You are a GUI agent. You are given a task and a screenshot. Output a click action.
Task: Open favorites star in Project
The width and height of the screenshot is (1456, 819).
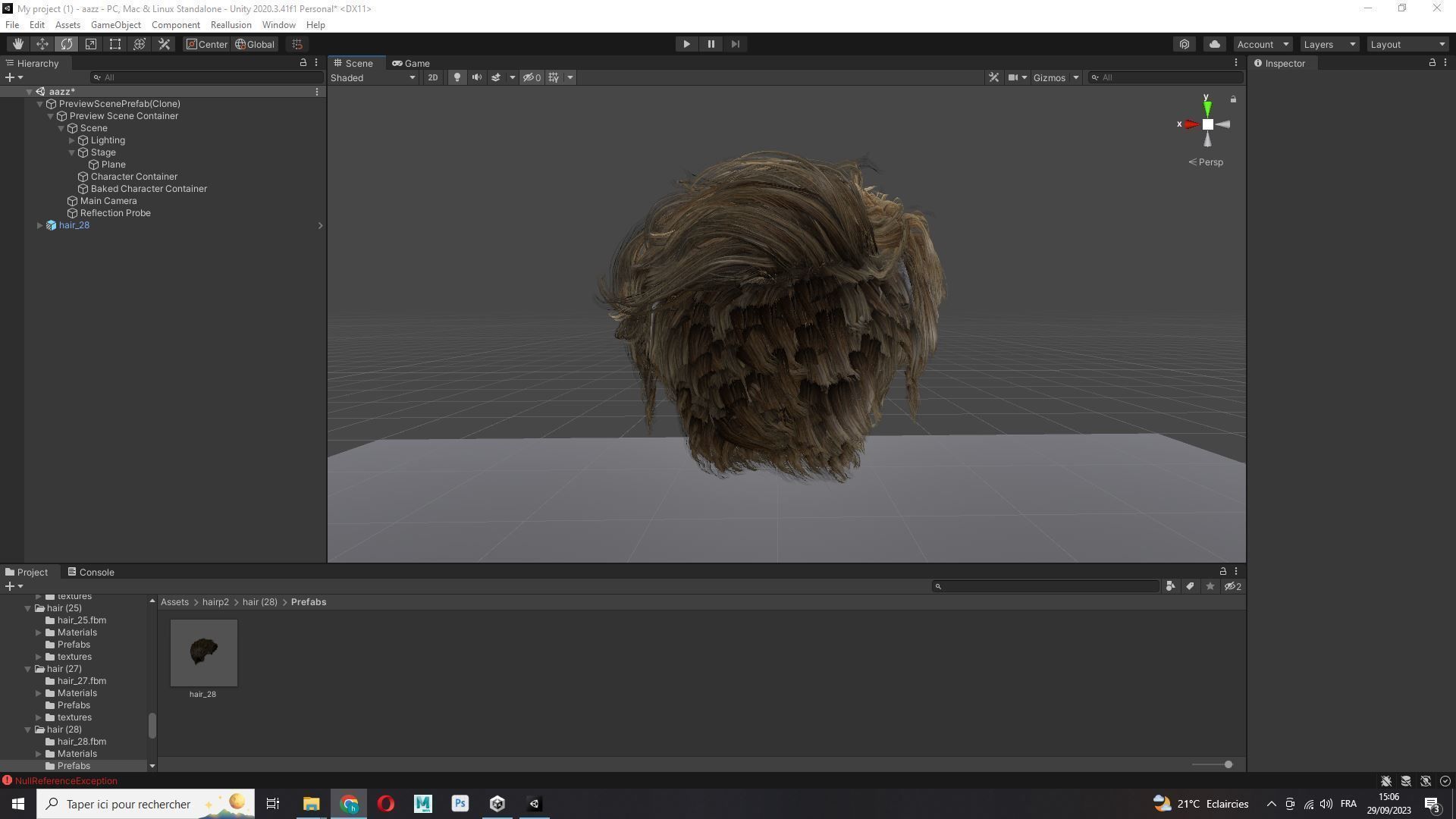[1210, 586]
